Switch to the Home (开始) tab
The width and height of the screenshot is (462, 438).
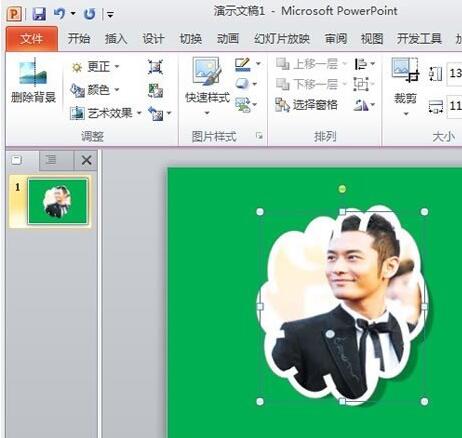tap(79, 39)
